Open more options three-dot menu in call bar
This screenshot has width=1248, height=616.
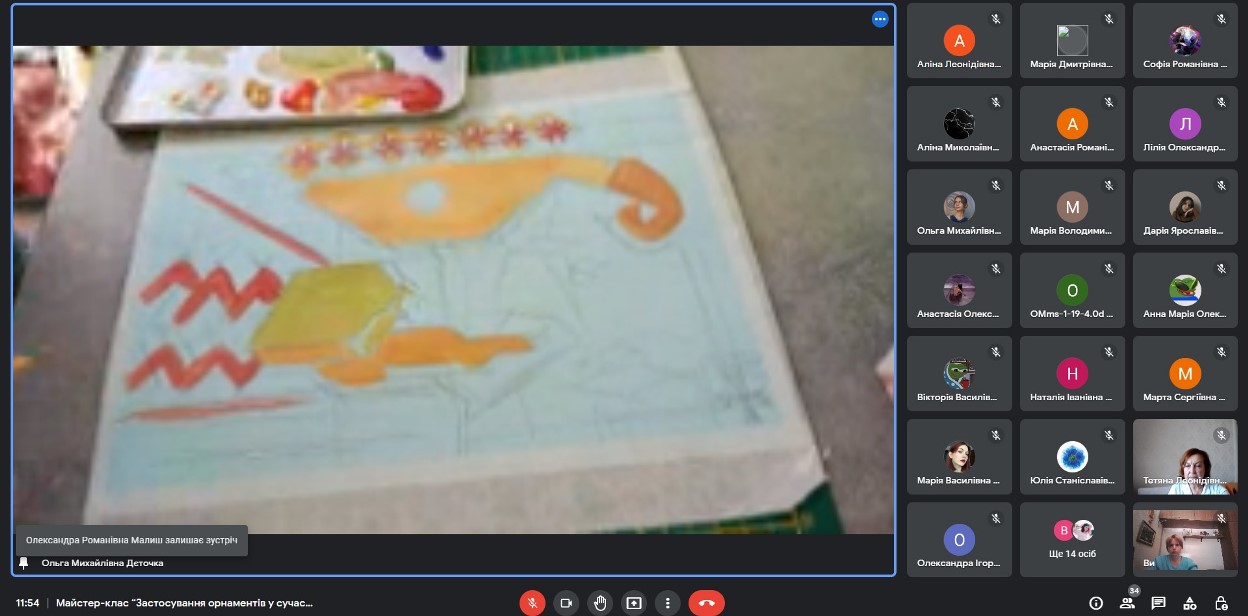[x=666, y=603]
